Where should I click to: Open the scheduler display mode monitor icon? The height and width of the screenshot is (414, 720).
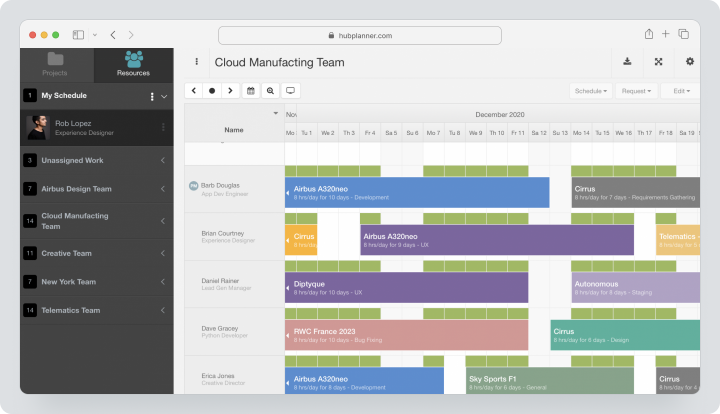coord(290,91)
